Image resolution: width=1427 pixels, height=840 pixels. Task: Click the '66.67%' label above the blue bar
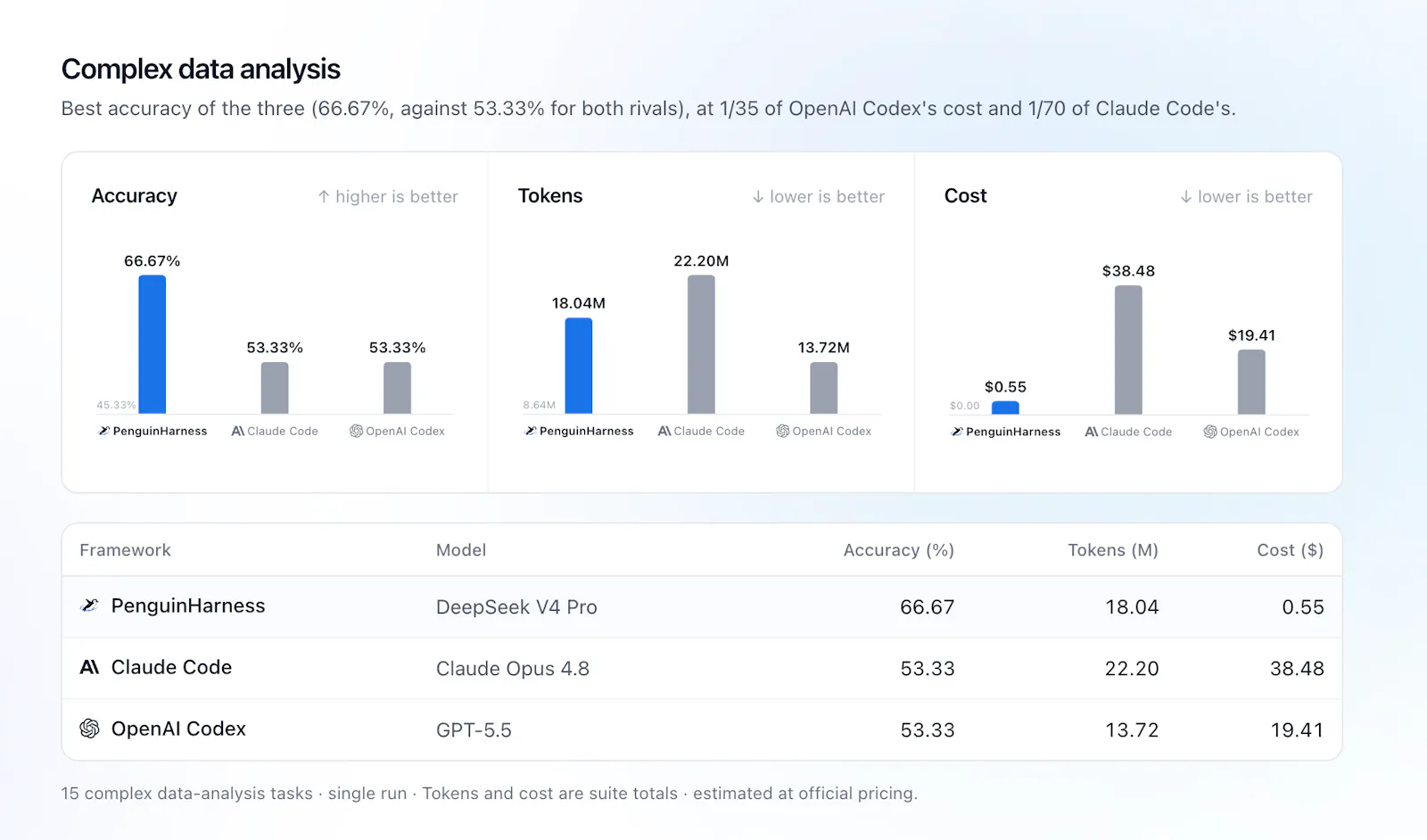coord(153,261)
